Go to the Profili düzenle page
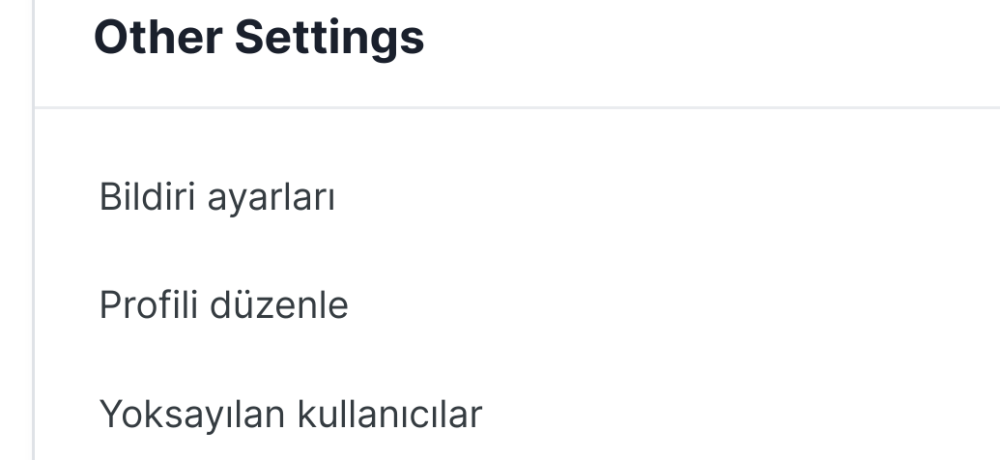Viewport: 1000px width, 460px height. point(223,305)
